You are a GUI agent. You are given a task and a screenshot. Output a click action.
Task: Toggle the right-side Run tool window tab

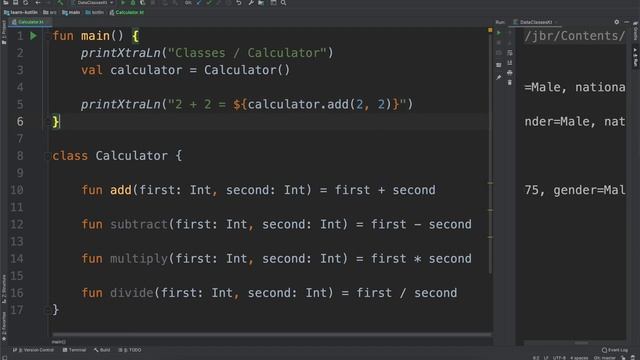click(636, 57)
